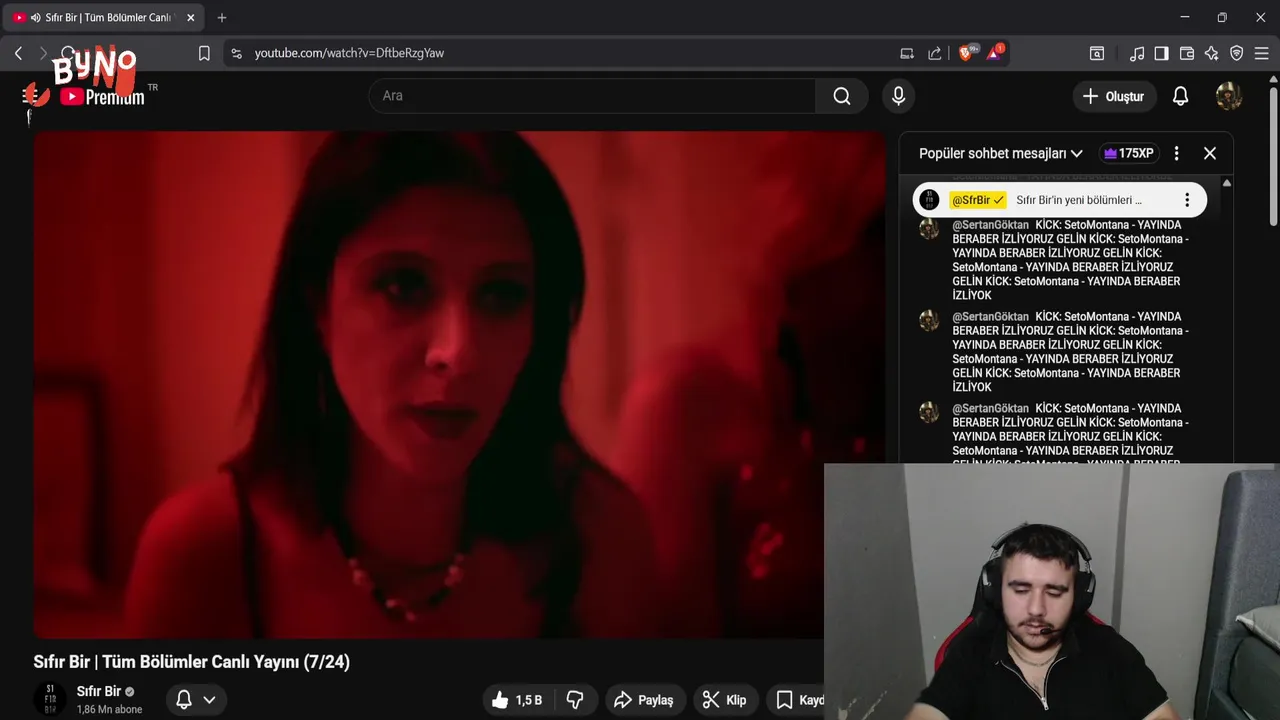The height and width of the screenshot is (720, 1280).
Task: Click the chat scroll-up arrow
Action: click(x=1227, y=183)
